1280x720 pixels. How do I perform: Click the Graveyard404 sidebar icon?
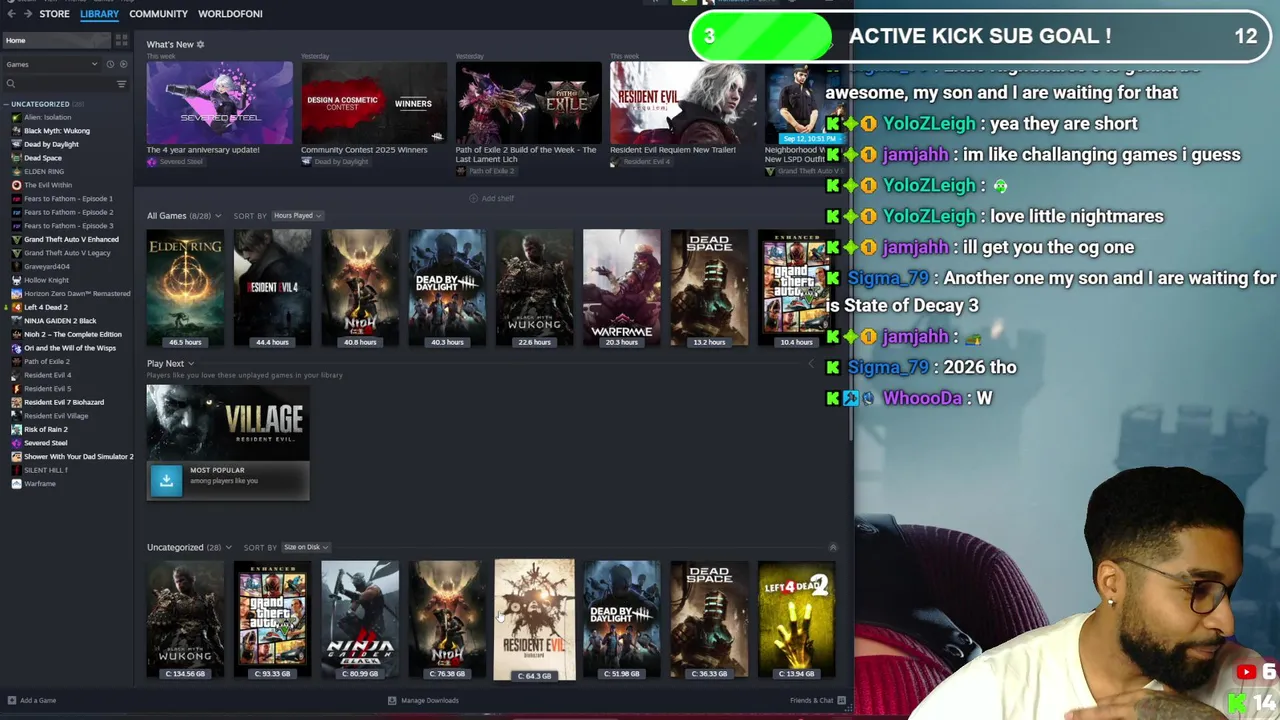(x=16, y=267)
